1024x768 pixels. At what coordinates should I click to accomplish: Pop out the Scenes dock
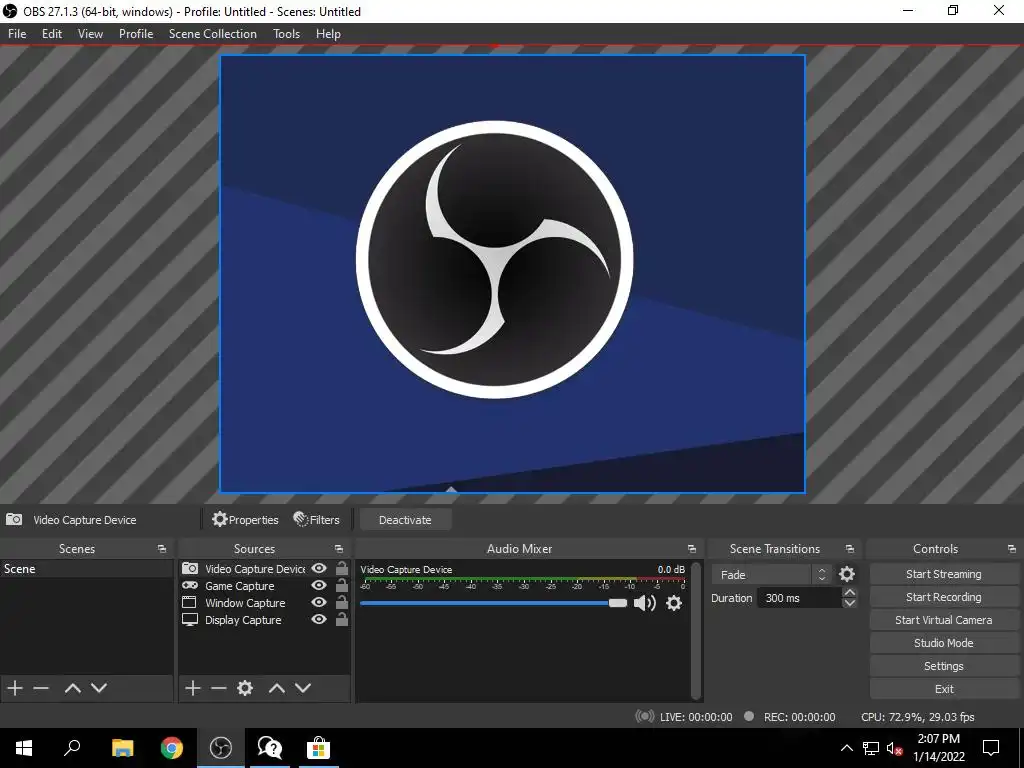pyautogui.click(x=161, y=549)
